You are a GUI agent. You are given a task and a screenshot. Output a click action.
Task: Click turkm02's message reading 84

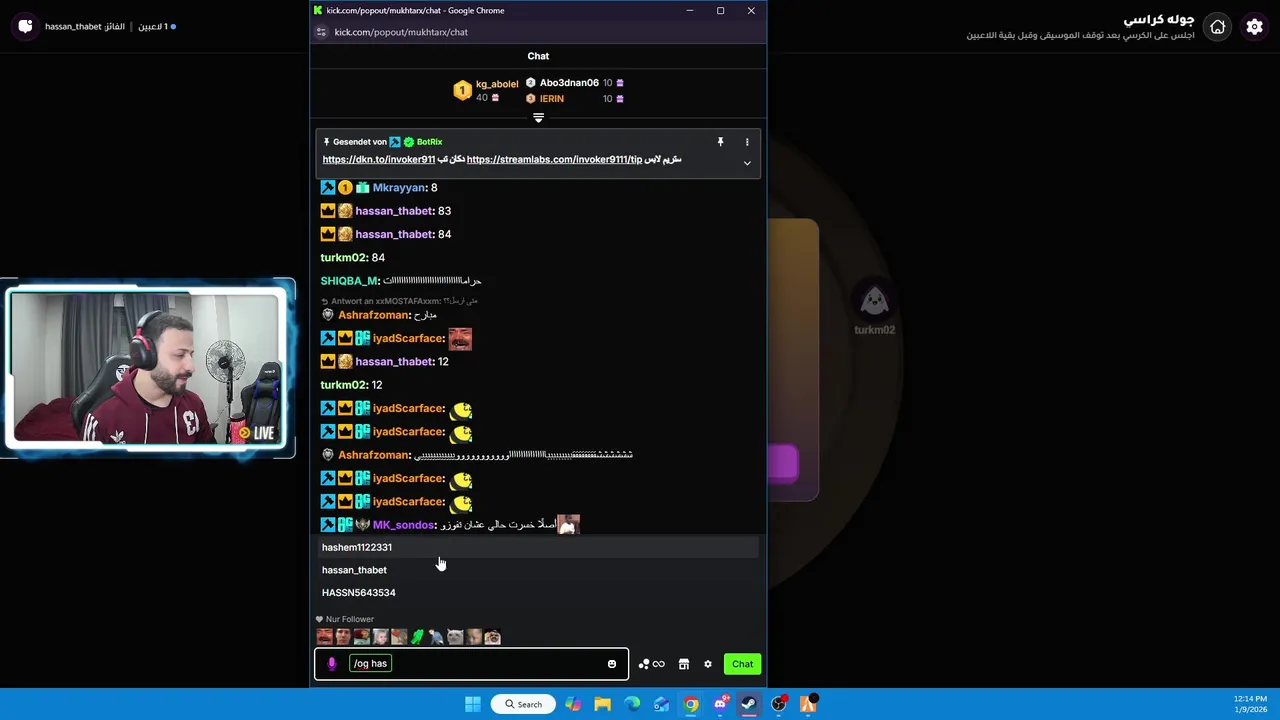(378, 258)
